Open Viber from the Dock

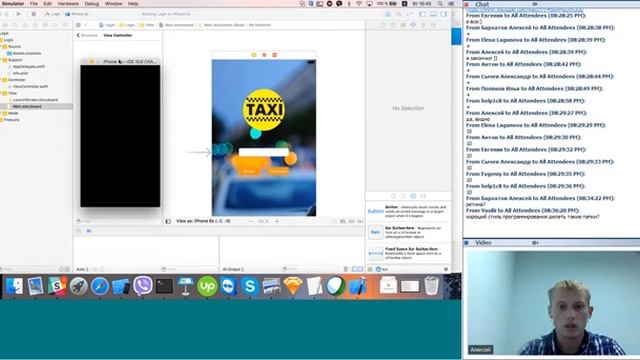coord(142,286)
